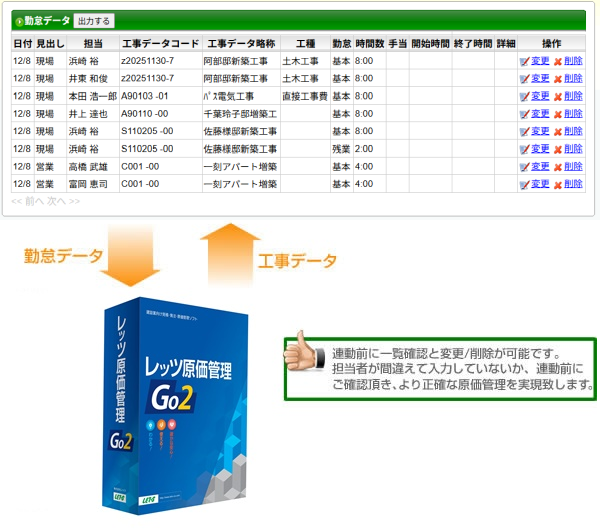Click red delete X icon in 残業 row
The width and height of the screenshot is (600, 532).
[x=558, y=150]
